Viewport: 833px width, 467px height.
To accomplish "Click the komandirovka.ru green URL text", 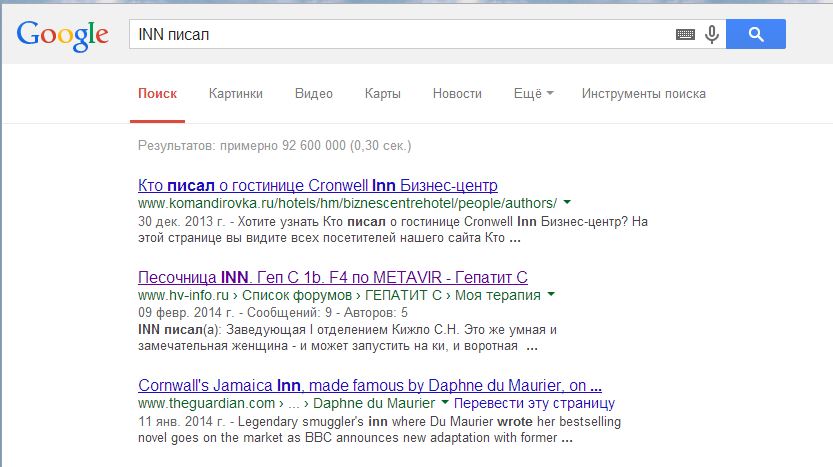I will coord(347,203).
